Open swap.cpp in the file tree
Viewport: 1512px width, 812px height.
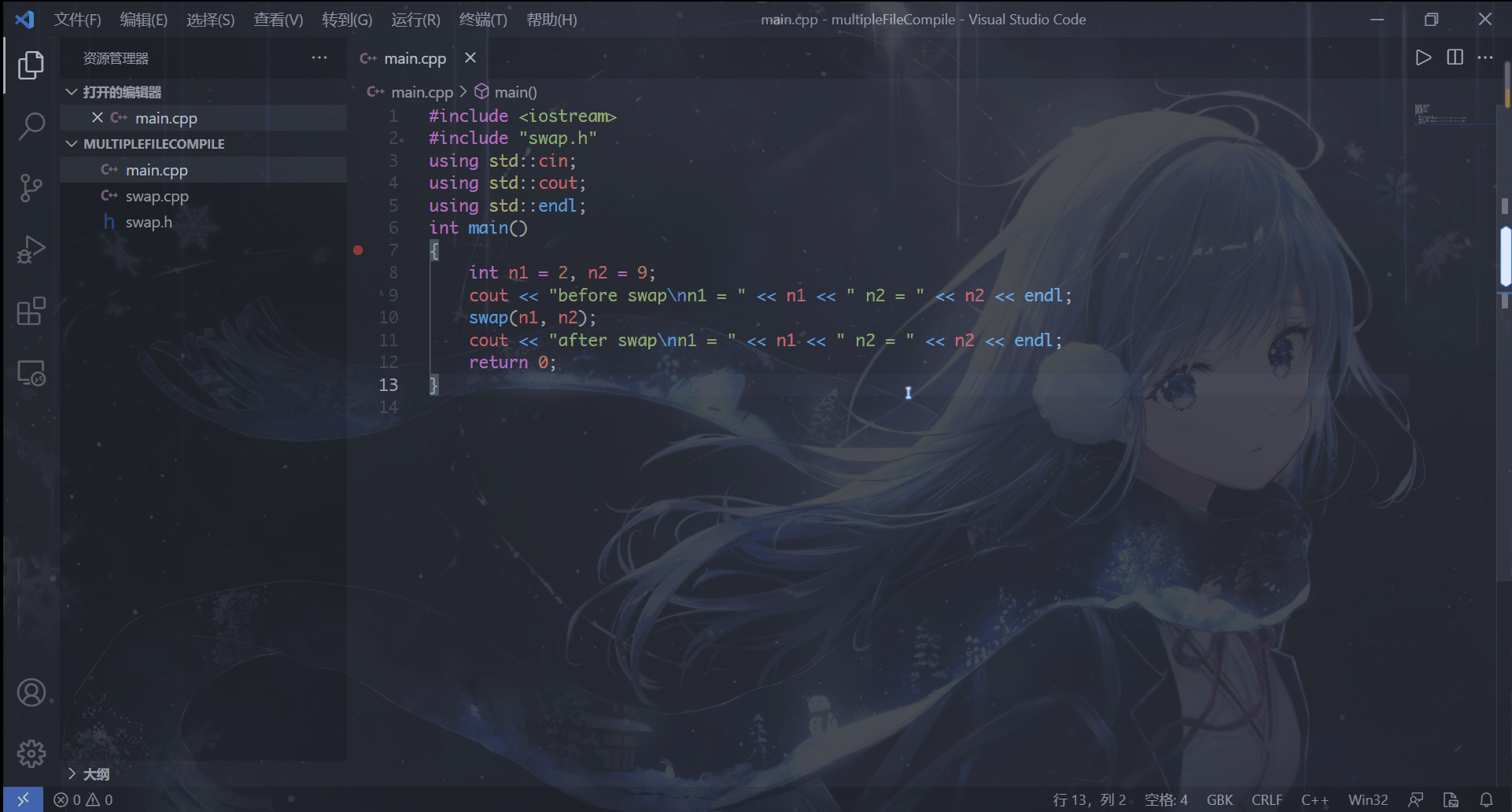[203, 196]
